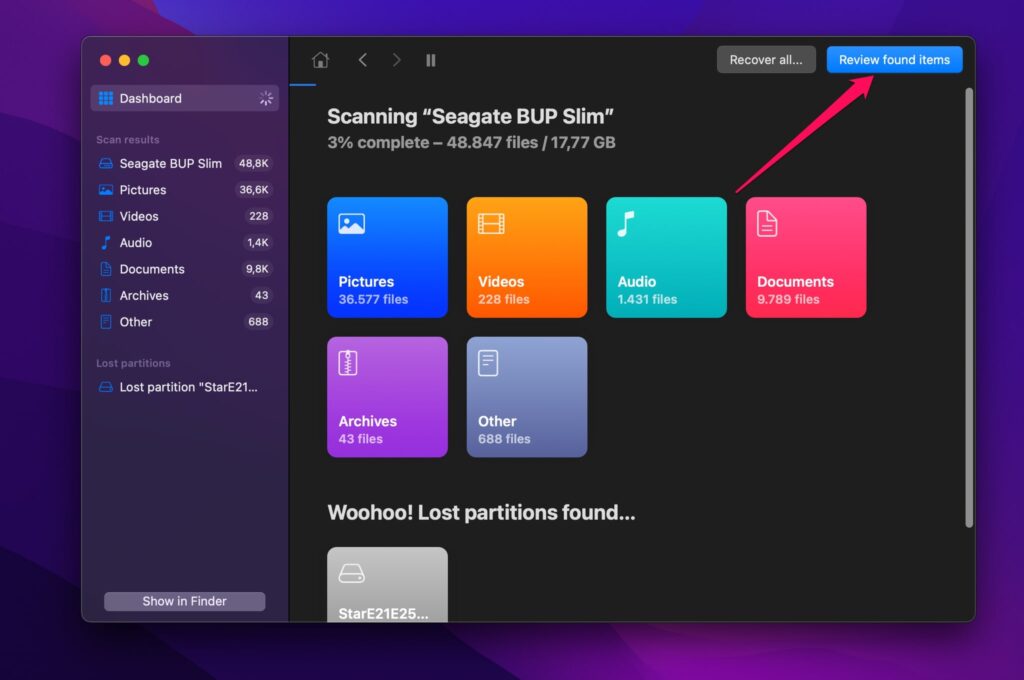1024x680 pixels.
Task: Pause the scan with the pause button
Action: 431,60
